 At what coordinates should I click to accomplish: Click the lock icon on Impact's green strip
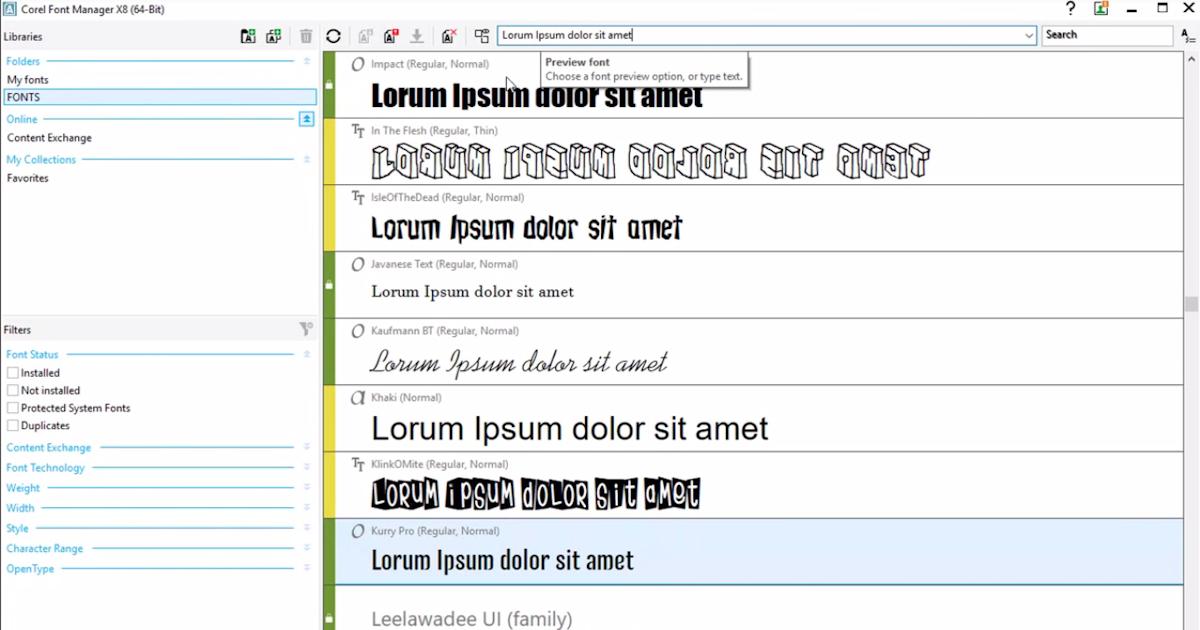(329, 85)
